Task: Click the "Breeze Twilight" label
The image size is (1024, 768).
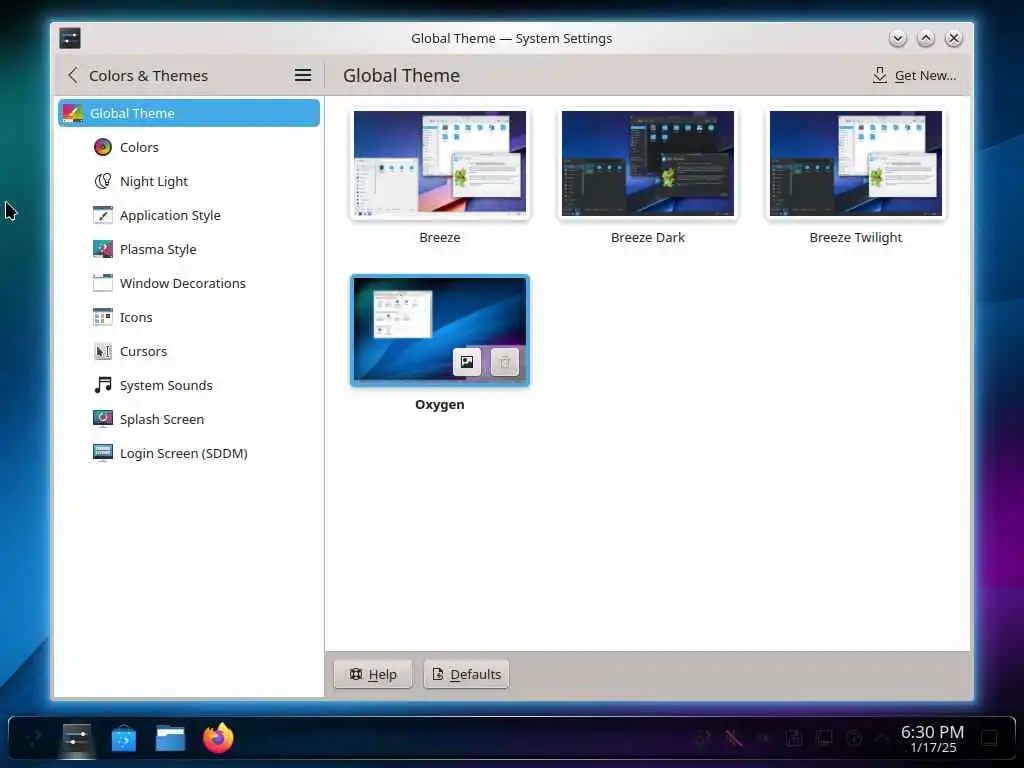Action: pyautogui.click(x=856, y=238)
